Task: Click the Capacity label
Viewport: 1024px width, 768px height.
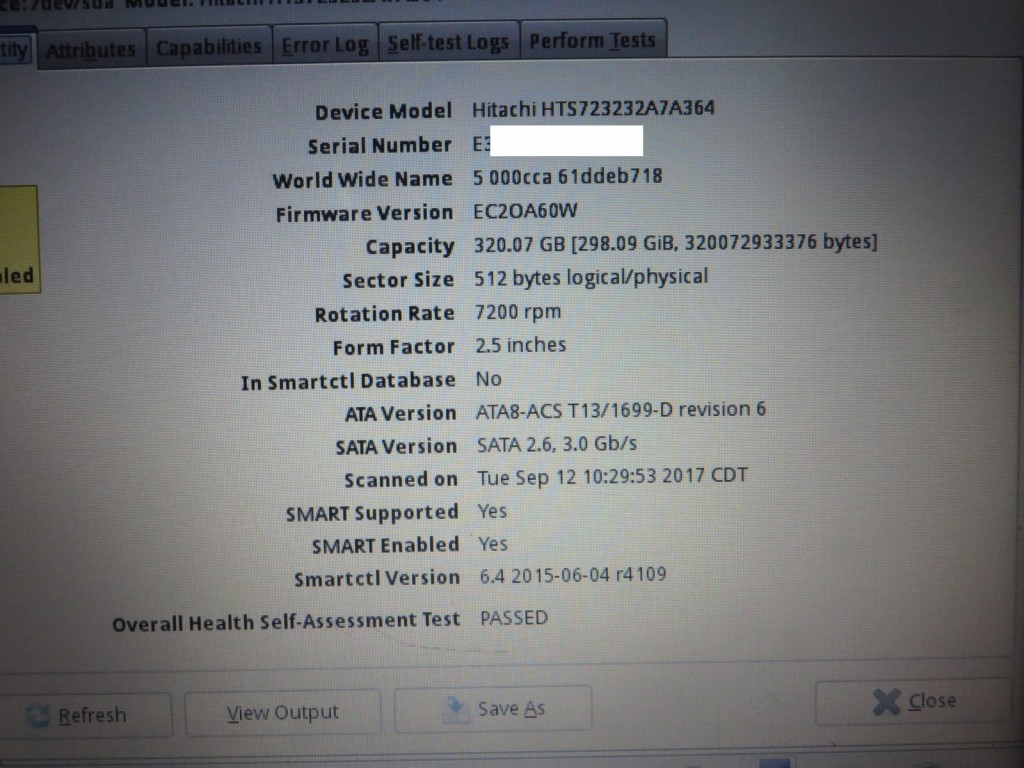Action: pyautogui.click(x=409, y=247)
